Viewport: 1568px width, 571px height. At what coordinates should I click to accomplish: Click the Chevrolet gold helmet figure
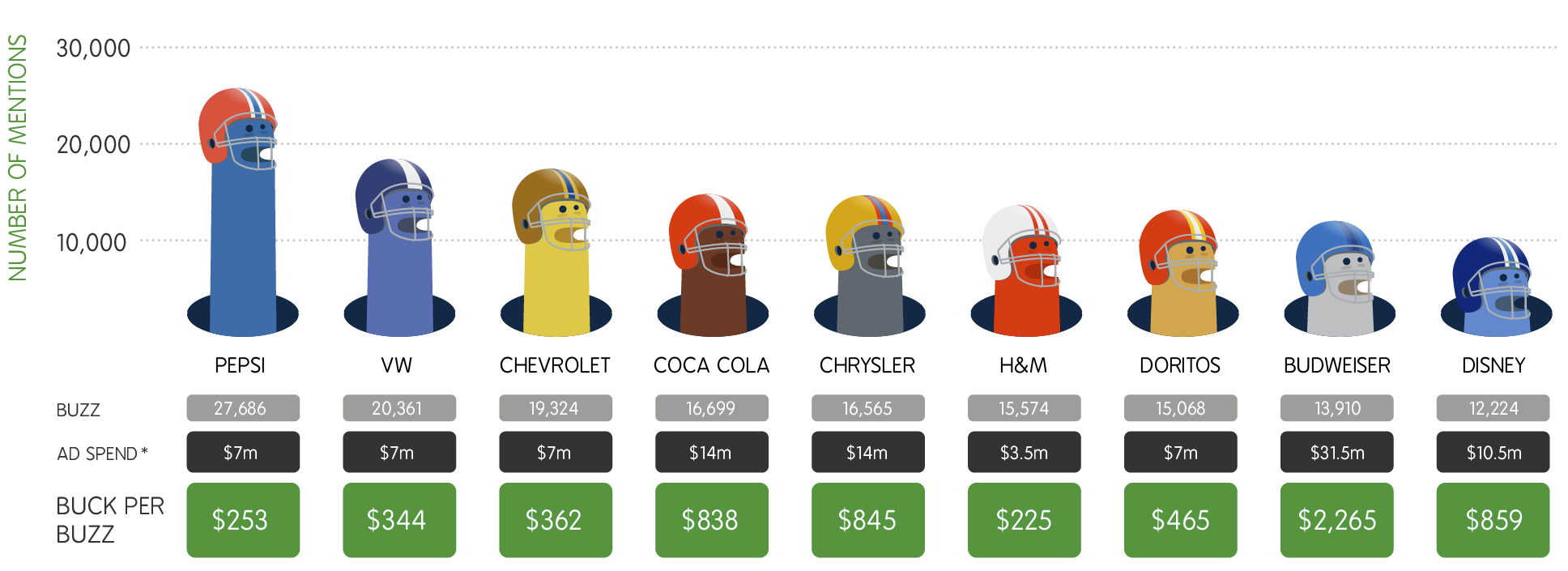555,252
